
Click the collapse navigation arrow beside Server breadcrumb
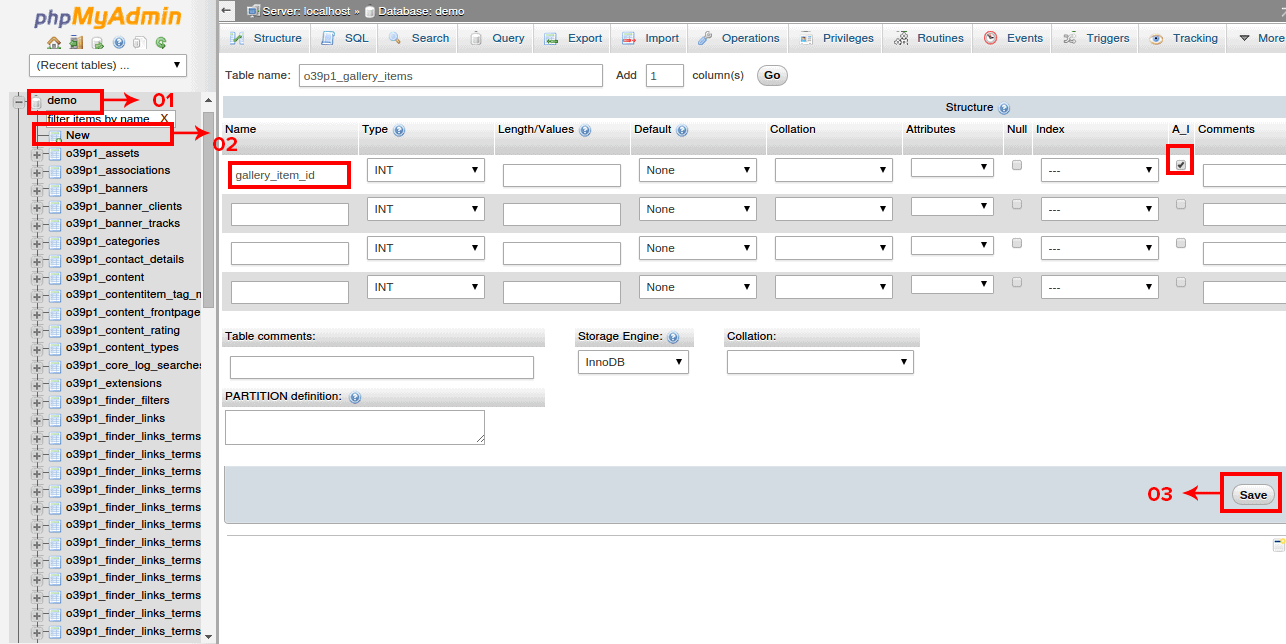tap(227, 10)
